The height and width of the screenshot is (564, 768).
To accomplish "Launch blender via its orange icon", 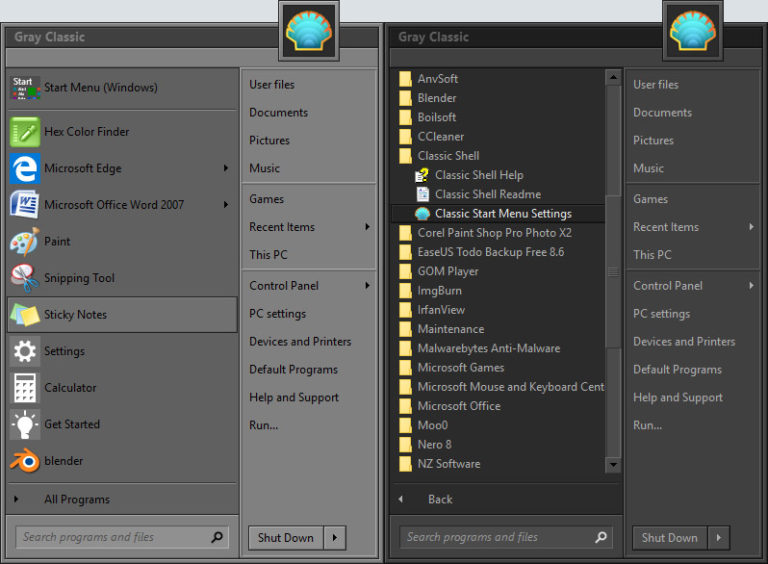I will click(x=24, y=461).
